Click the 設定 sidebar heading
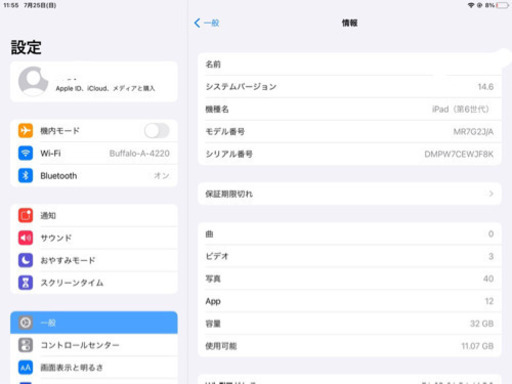This screenshot has height=384, width=512. point(26,47)
